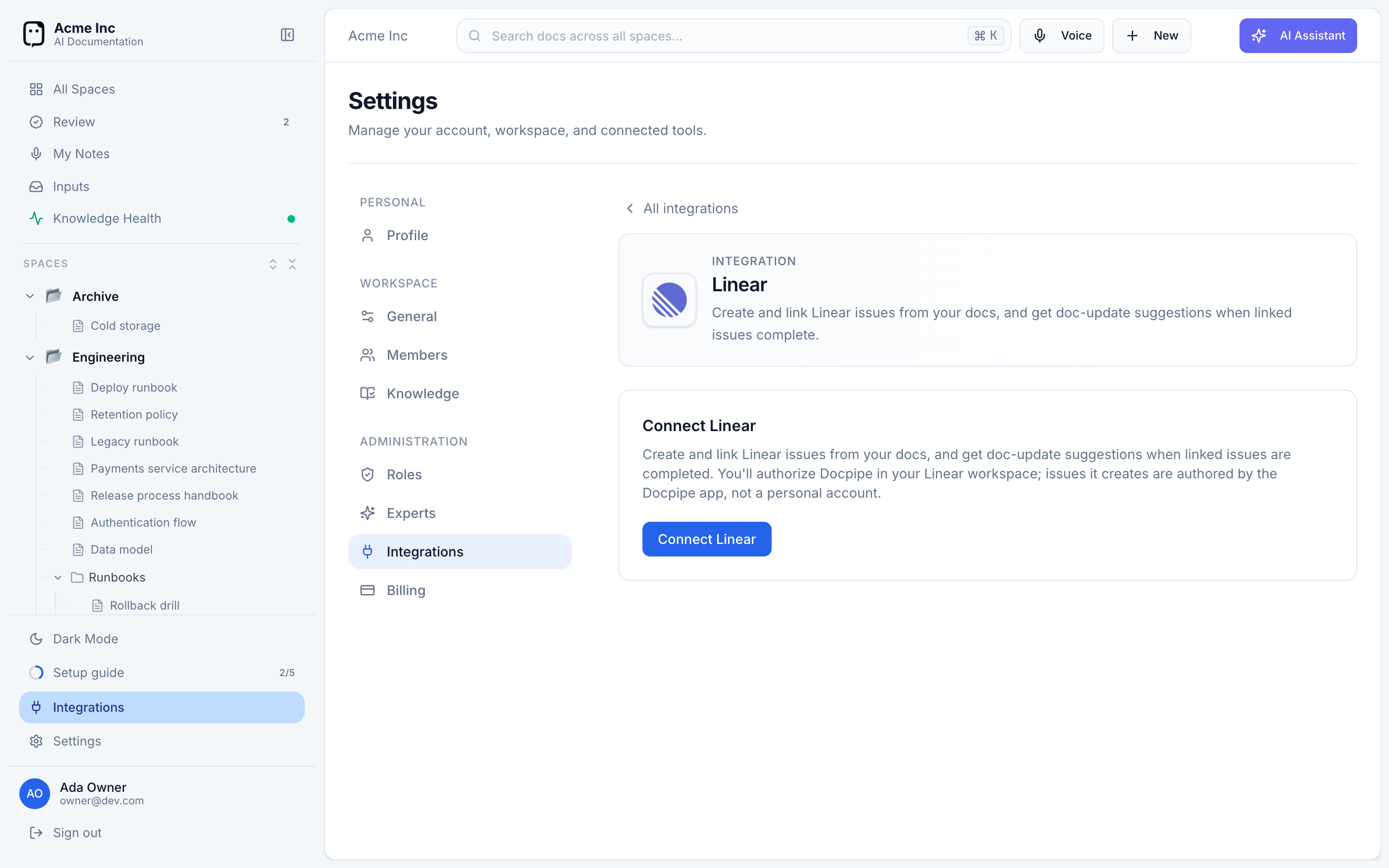Screen dimensions: 1389x868
Task: Open Knowledge Health
Action: click(161, 219)
